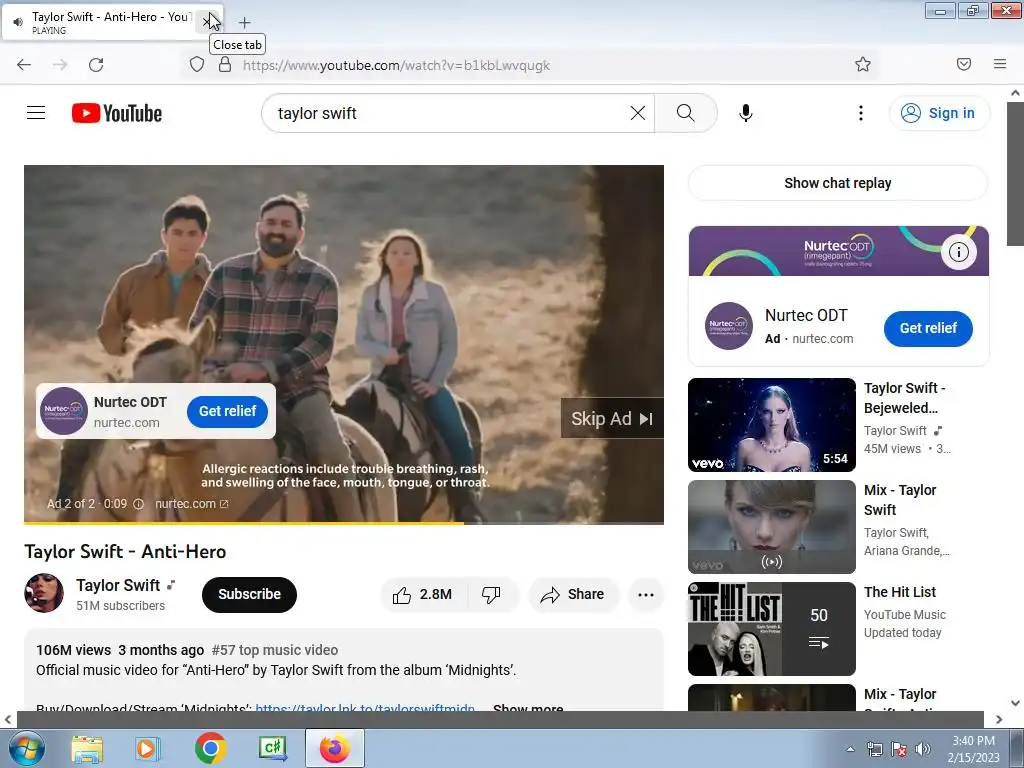Subscribe to Taylor Swift channel
Image resolution: width=1024 pixels, height=768 pixels.
point(249,594)
